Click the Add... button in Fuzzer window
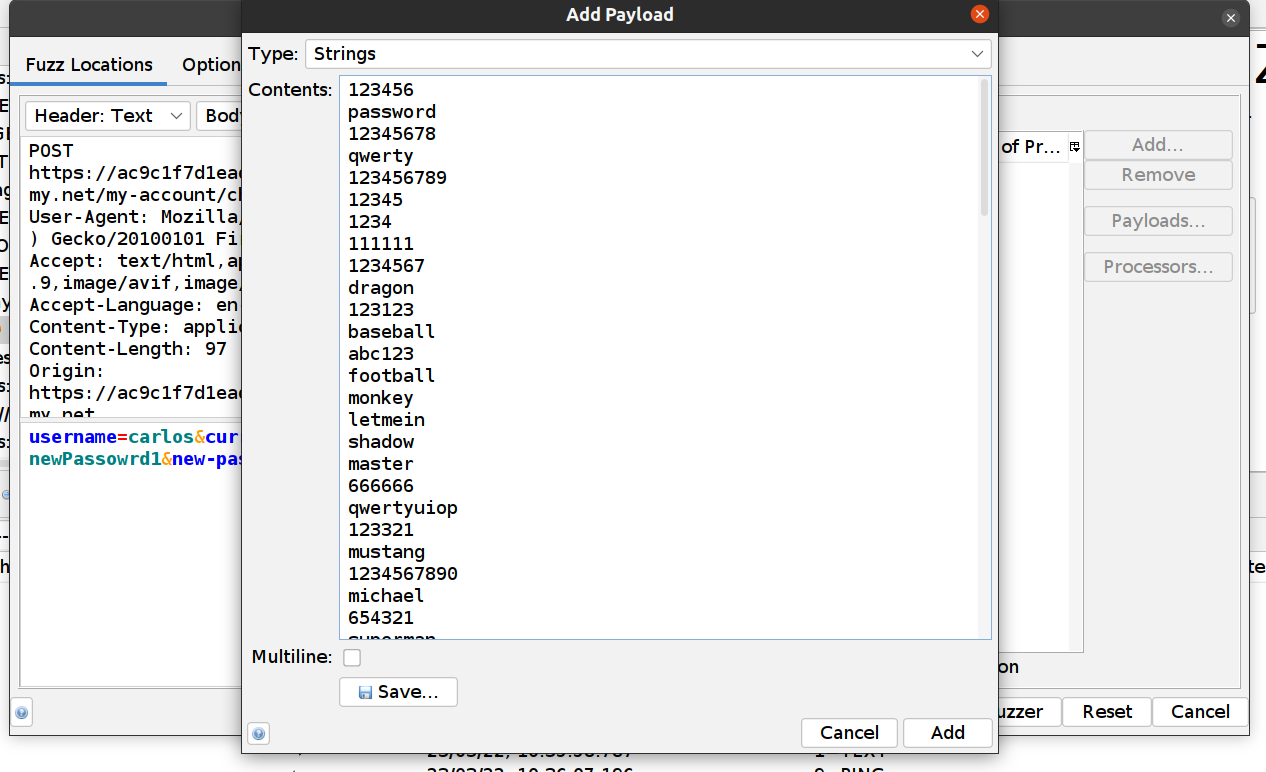The height and width of the screenshot is (772, 1266). pos(1158,145)
